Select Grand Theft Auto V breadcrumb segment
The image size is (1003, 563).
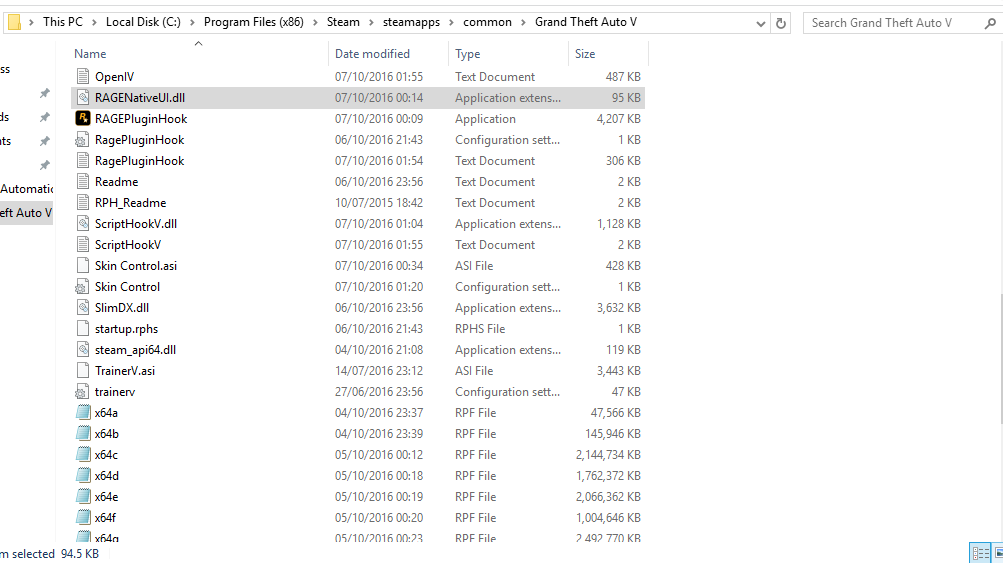(x=586, y=22)
